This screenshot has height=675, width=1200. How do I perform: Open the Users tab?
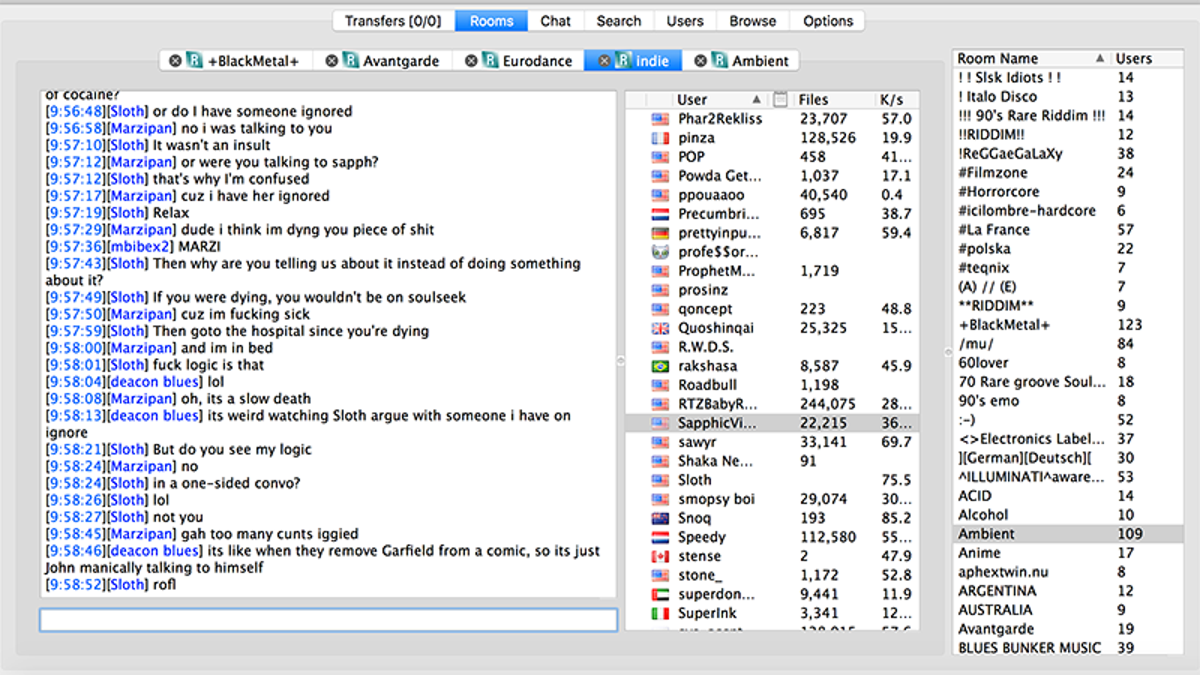[685, 20]
